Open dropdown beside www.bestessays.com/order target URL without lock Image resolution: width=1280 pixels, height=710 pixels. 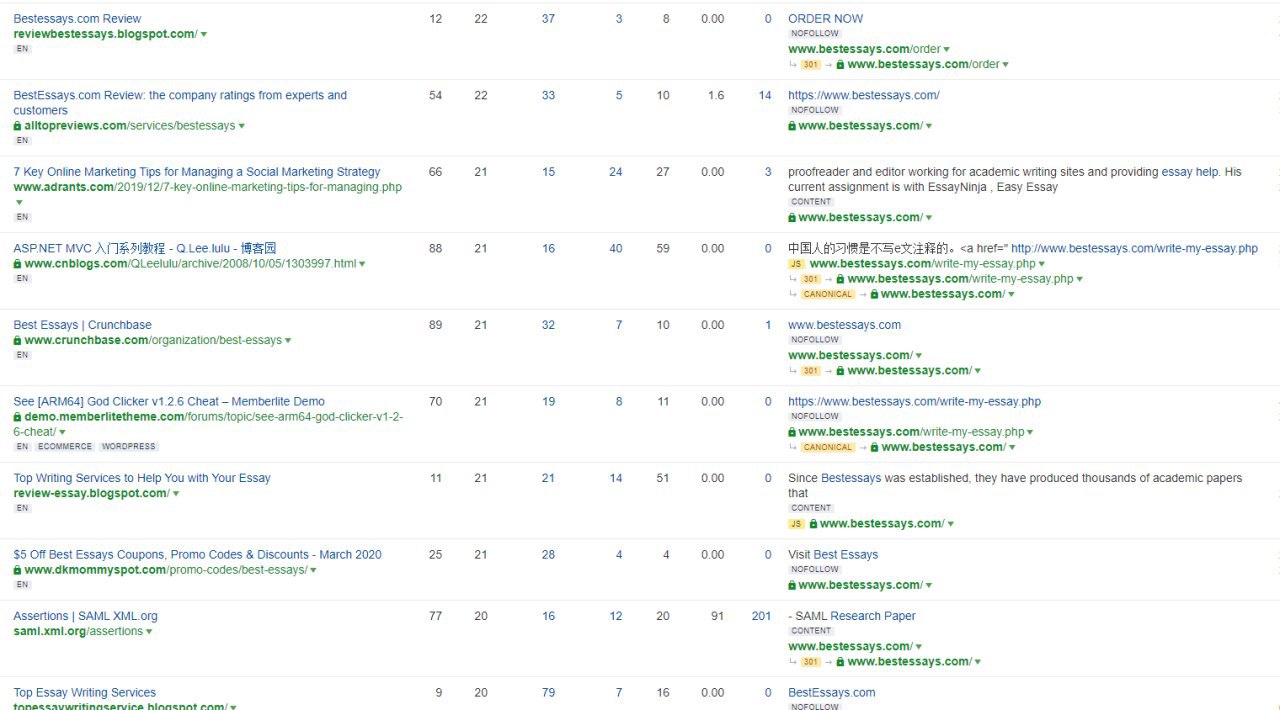947,50
